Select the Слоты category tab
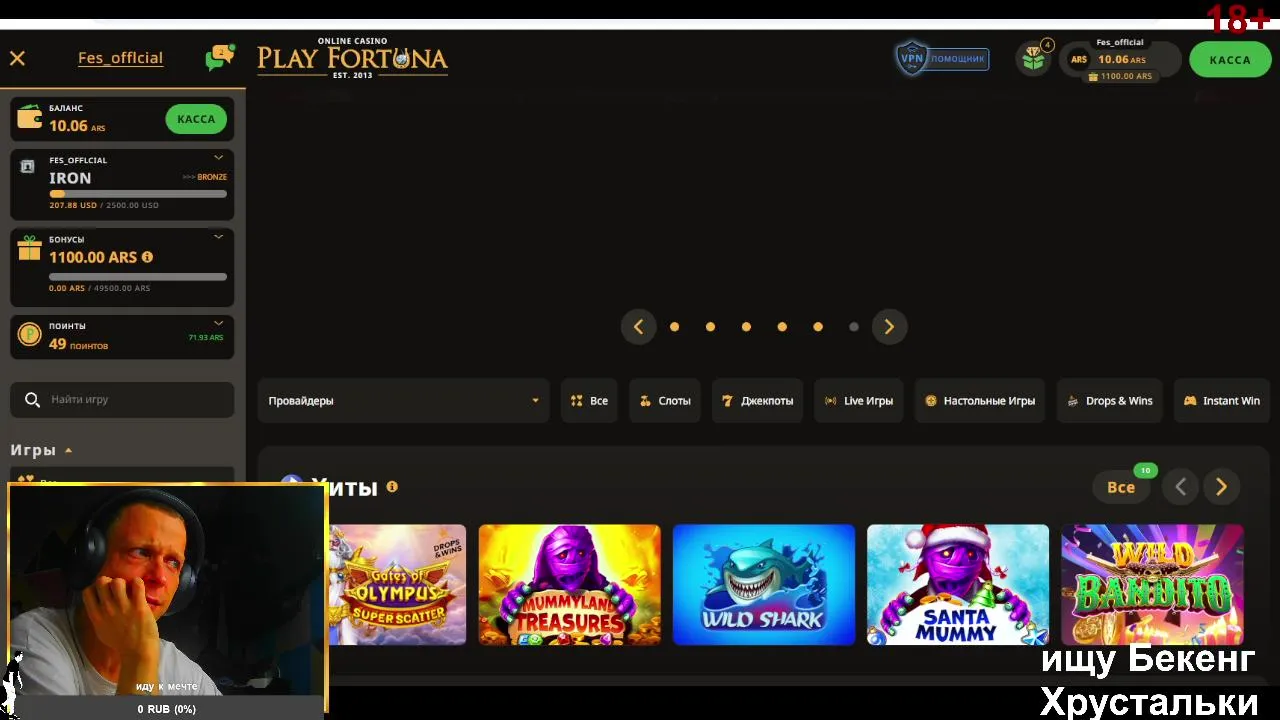1280x720 pixels. coord(665,400)
